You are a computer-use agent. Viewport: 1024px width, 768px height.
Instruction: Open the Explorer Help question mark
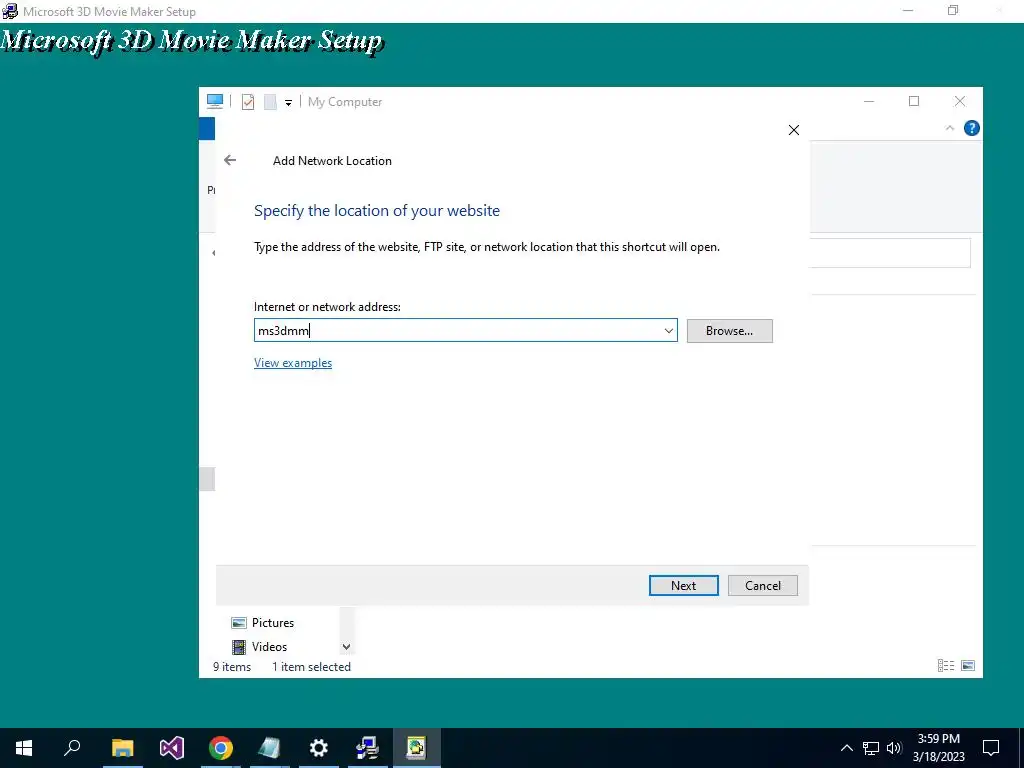coord(971,128)
